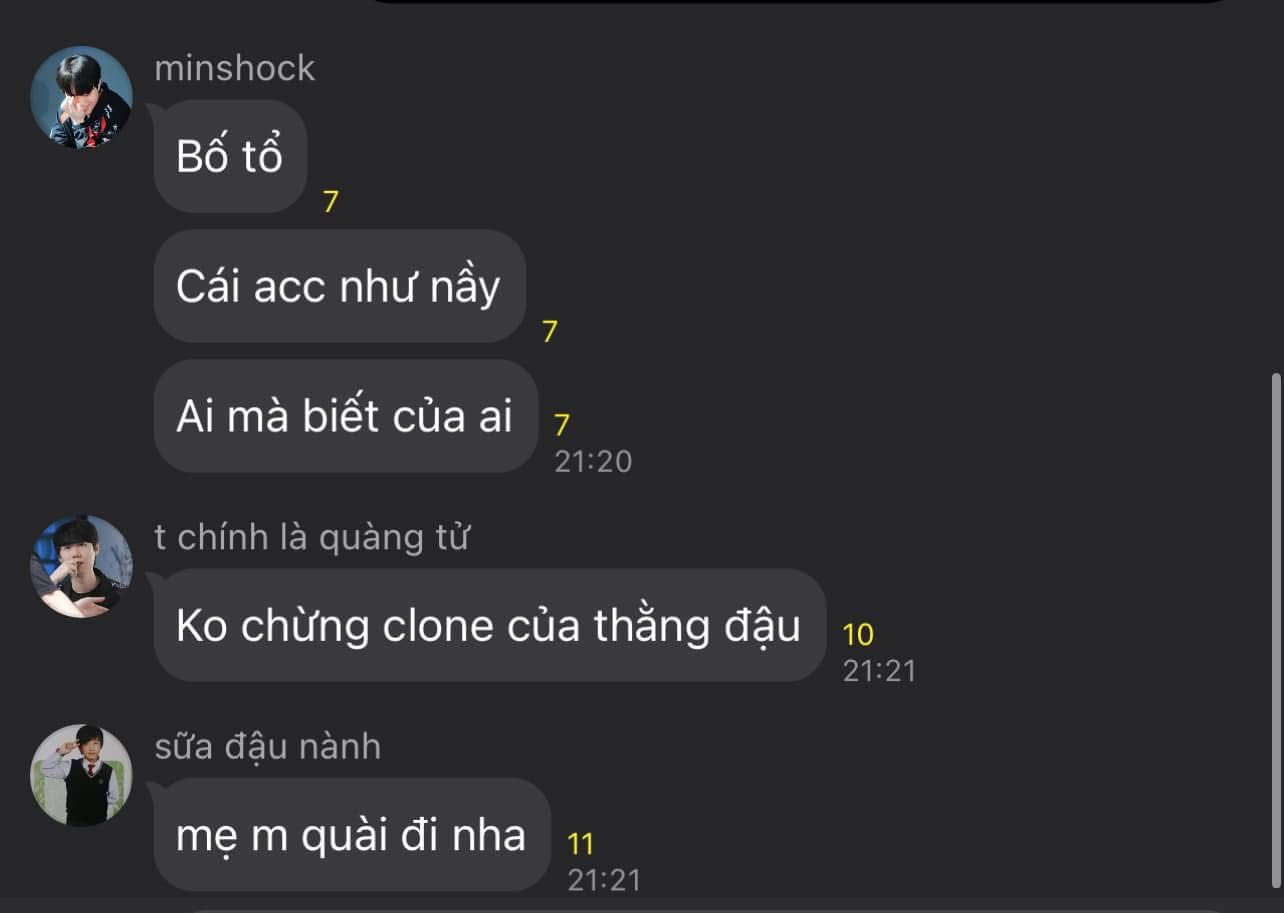Click the yellow reaction count 11
This screenshot has height=913, width=1284.
pos(581,844)
